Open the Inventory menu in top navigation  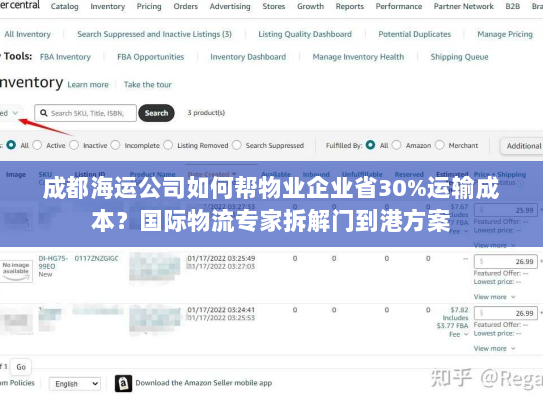tap(108, 7)
